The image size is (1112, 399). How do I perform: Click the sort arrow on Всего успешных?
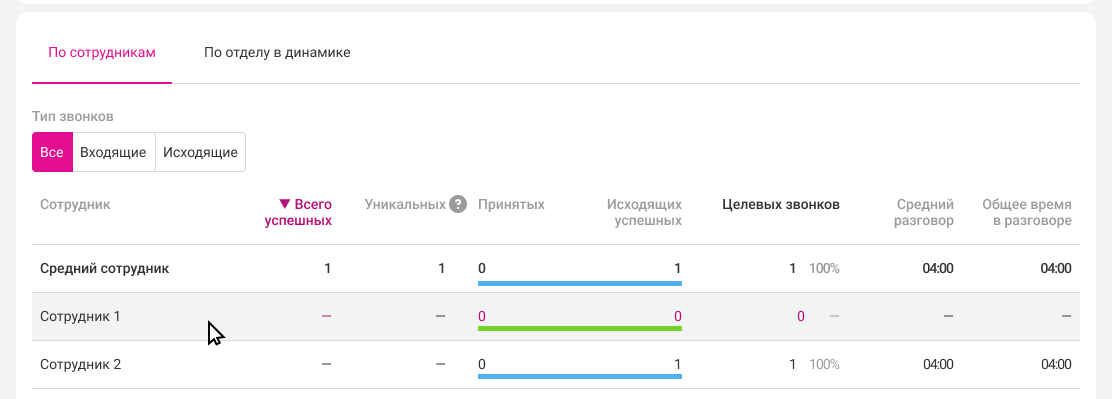click(284, 204)
